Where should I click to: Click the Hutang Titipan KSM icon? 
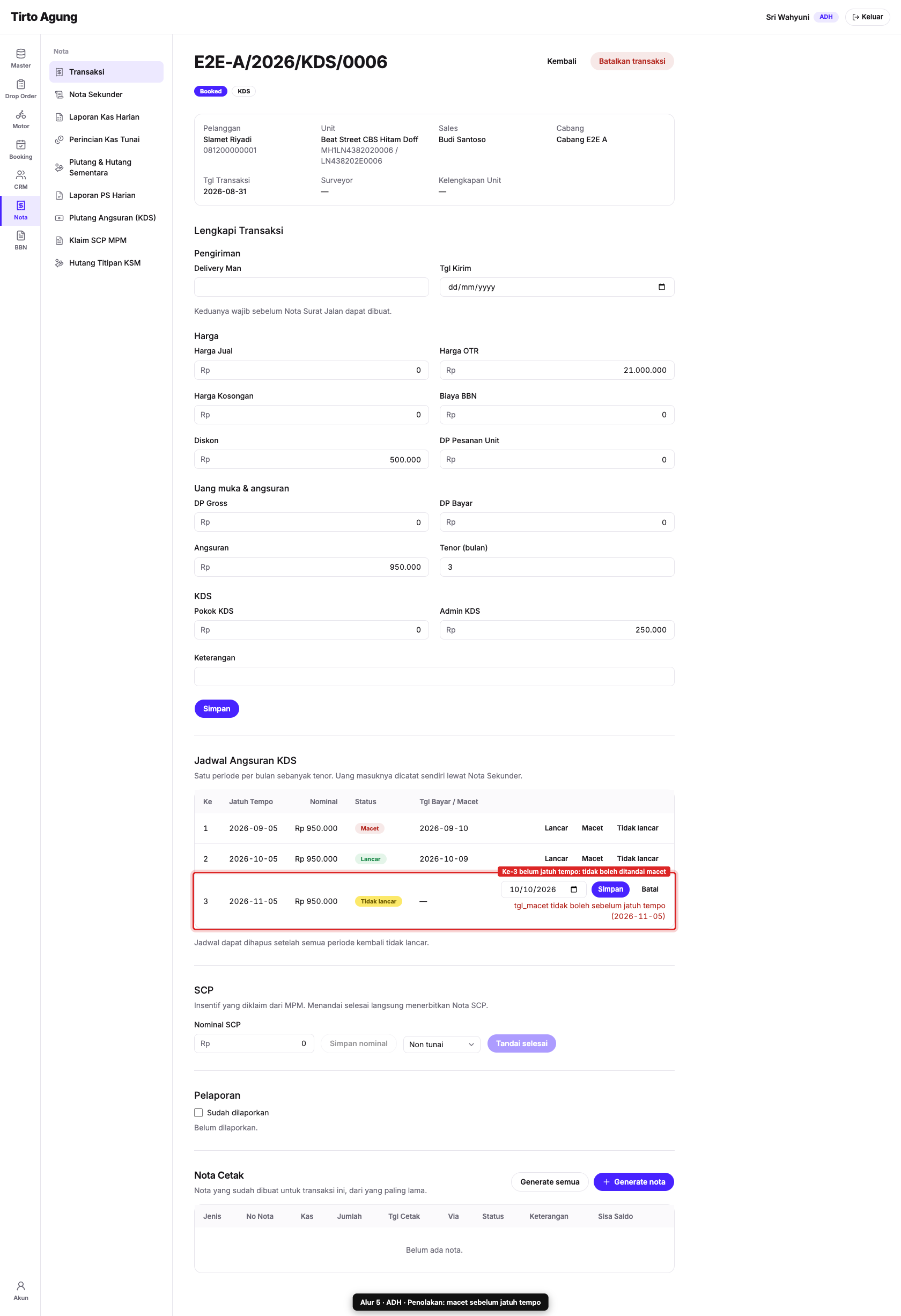59,263
